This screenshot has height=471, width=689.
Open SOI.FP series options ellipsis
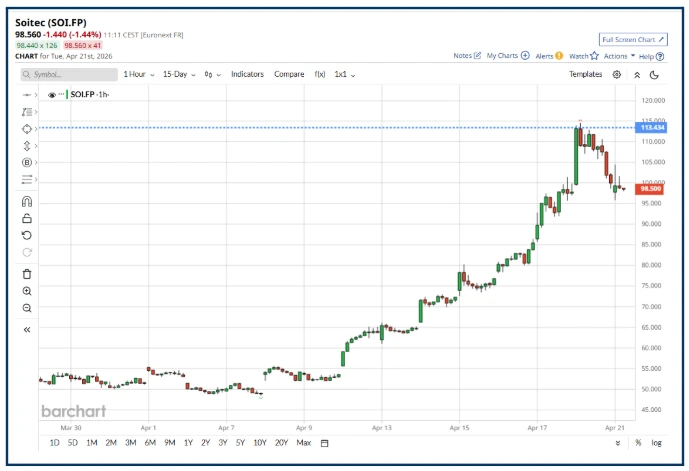(61, 94)
